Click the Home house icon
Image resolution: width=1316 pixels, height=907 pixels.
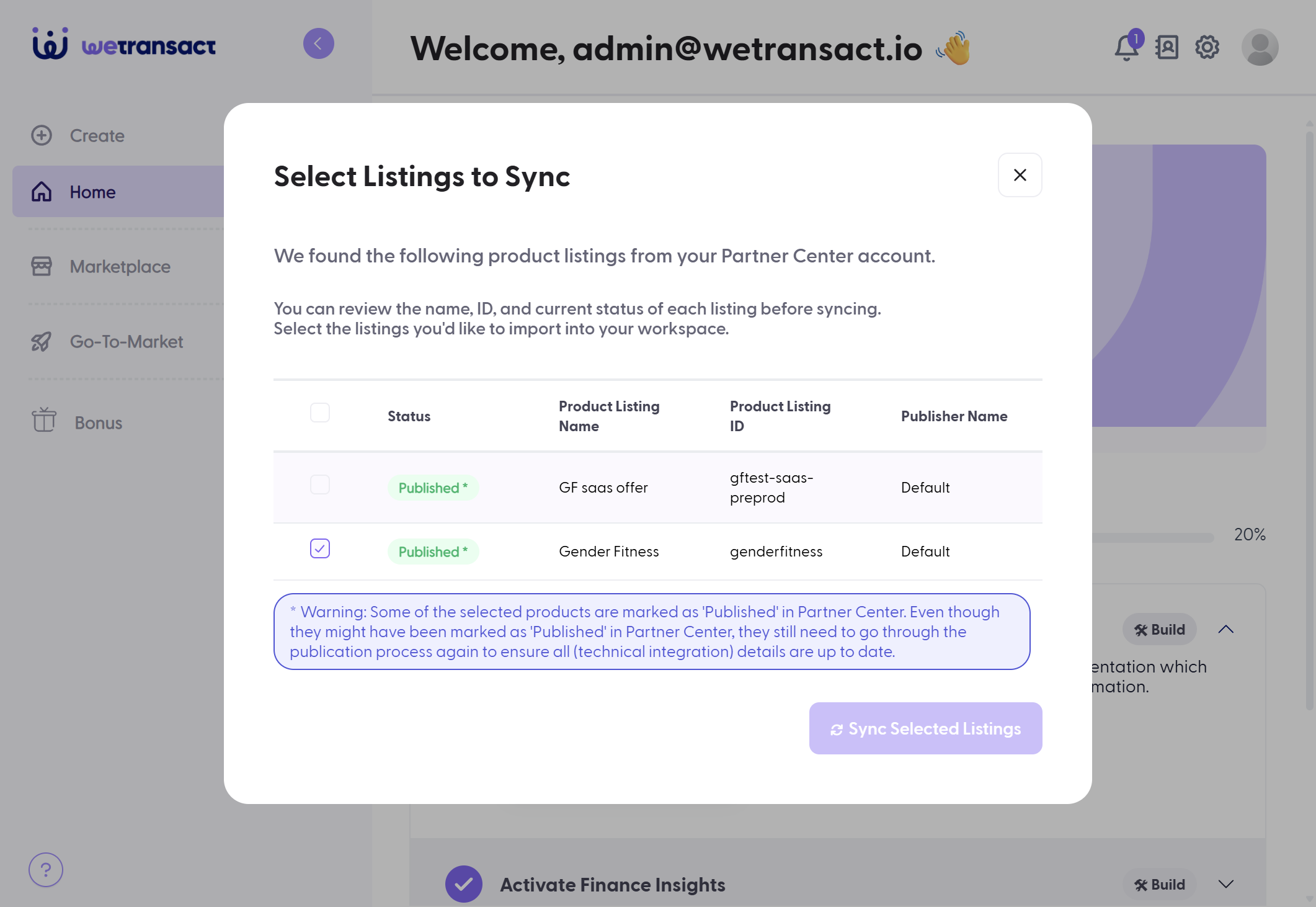[x=42, y=192]
